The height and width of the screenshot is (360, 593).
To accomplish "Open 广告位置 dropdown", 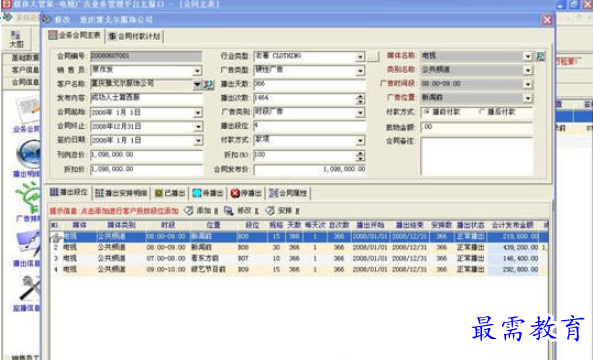I will click(528, 98).
